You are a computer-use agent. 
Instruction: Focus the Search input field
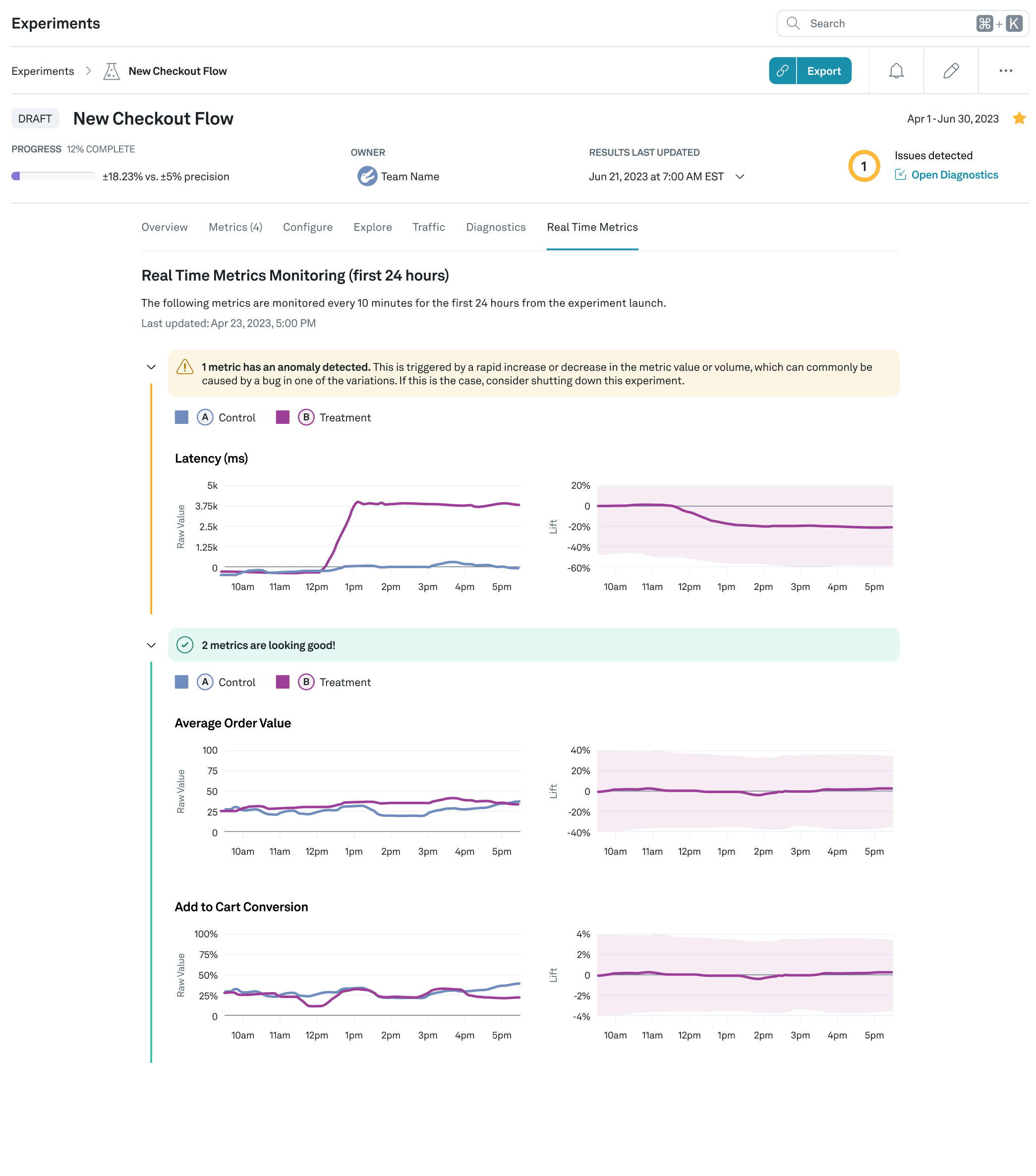[903, 24]
